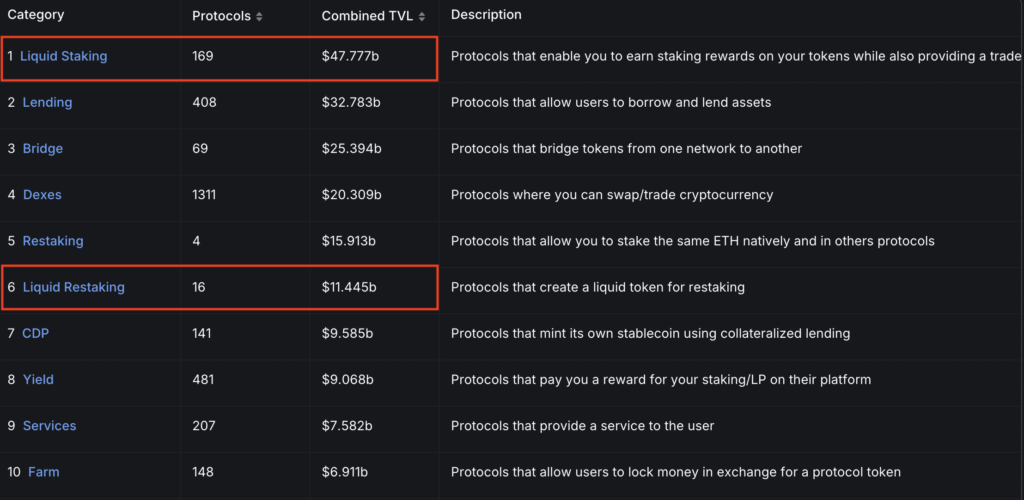The image size is (1024, 500).
Task: Select the Lending description text
Action: (611, 102)
